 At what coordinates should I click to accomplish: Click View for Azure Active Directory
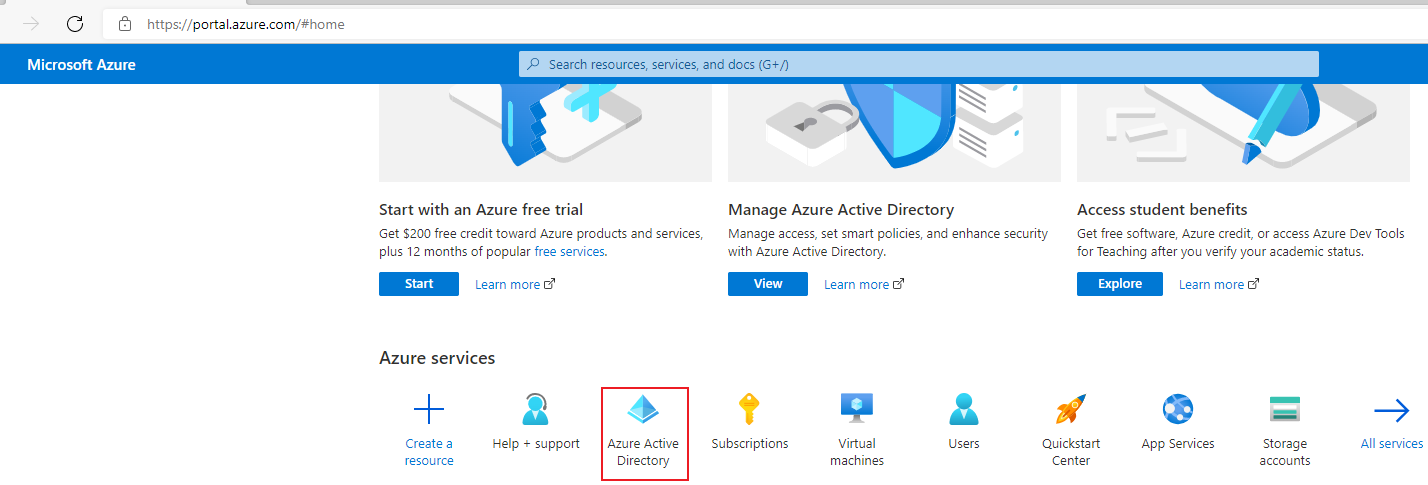(x=768, y=284)
